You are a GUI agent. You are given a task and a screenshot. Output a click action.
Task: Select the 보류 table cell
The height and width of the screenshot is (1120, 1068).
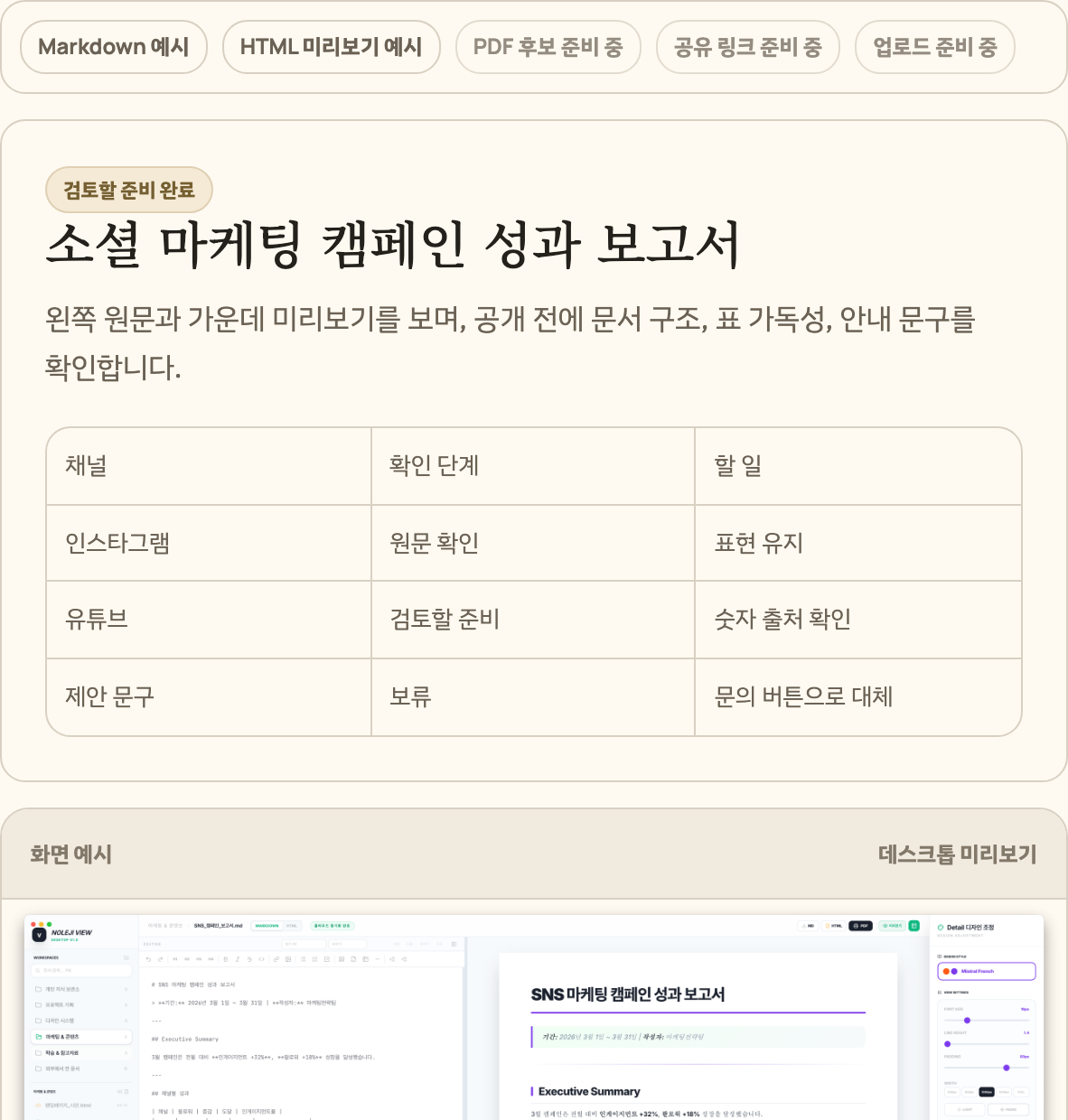tap(533, 697)
